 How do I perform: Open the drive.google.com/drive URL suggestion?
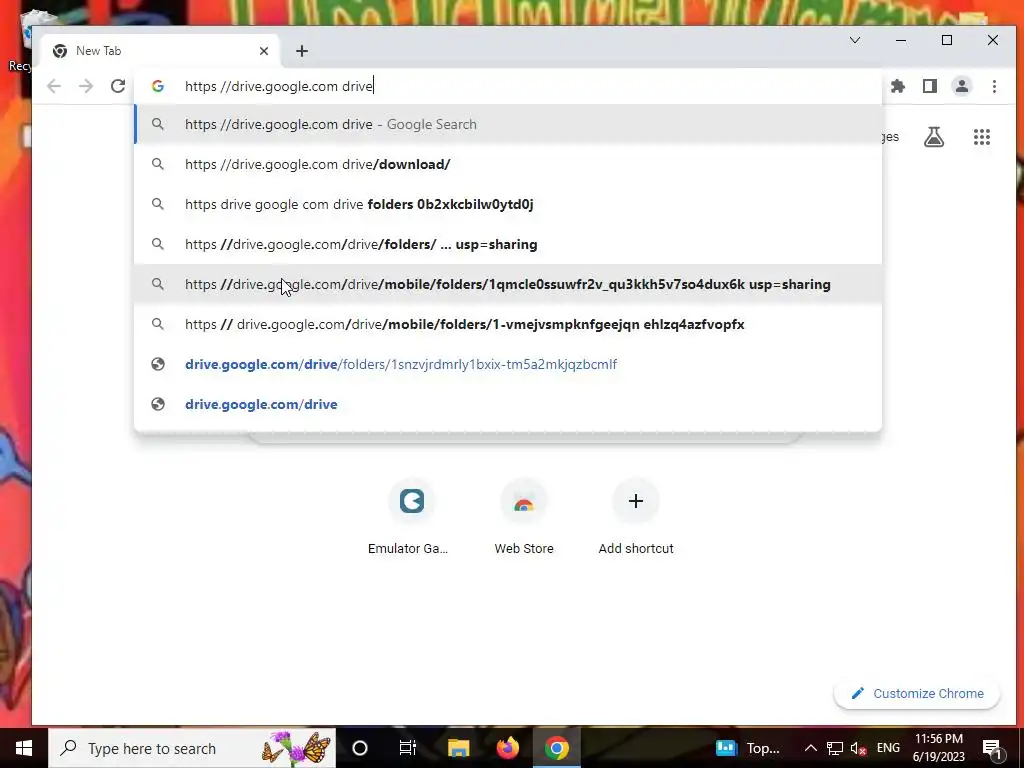[x=508, y=404]
